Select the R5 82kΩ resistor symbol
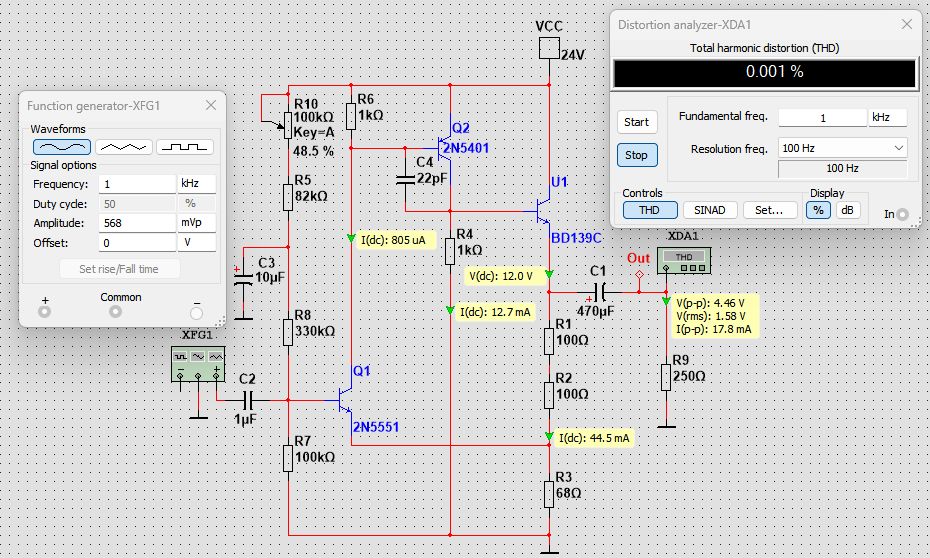 288,197
